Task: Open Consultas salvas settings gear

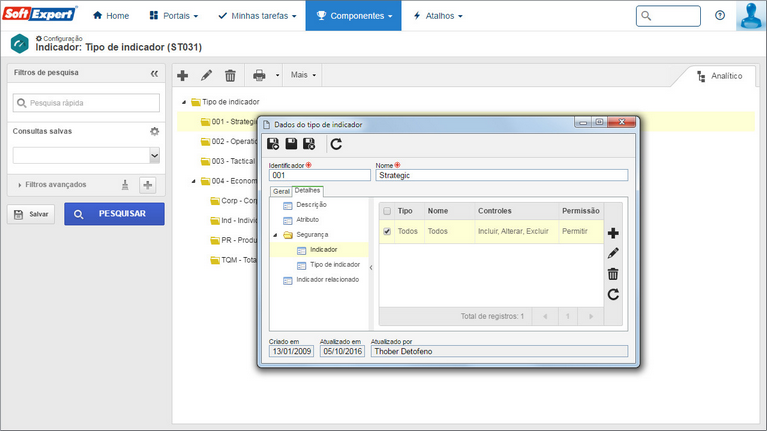Action: [x=155, y=131]
